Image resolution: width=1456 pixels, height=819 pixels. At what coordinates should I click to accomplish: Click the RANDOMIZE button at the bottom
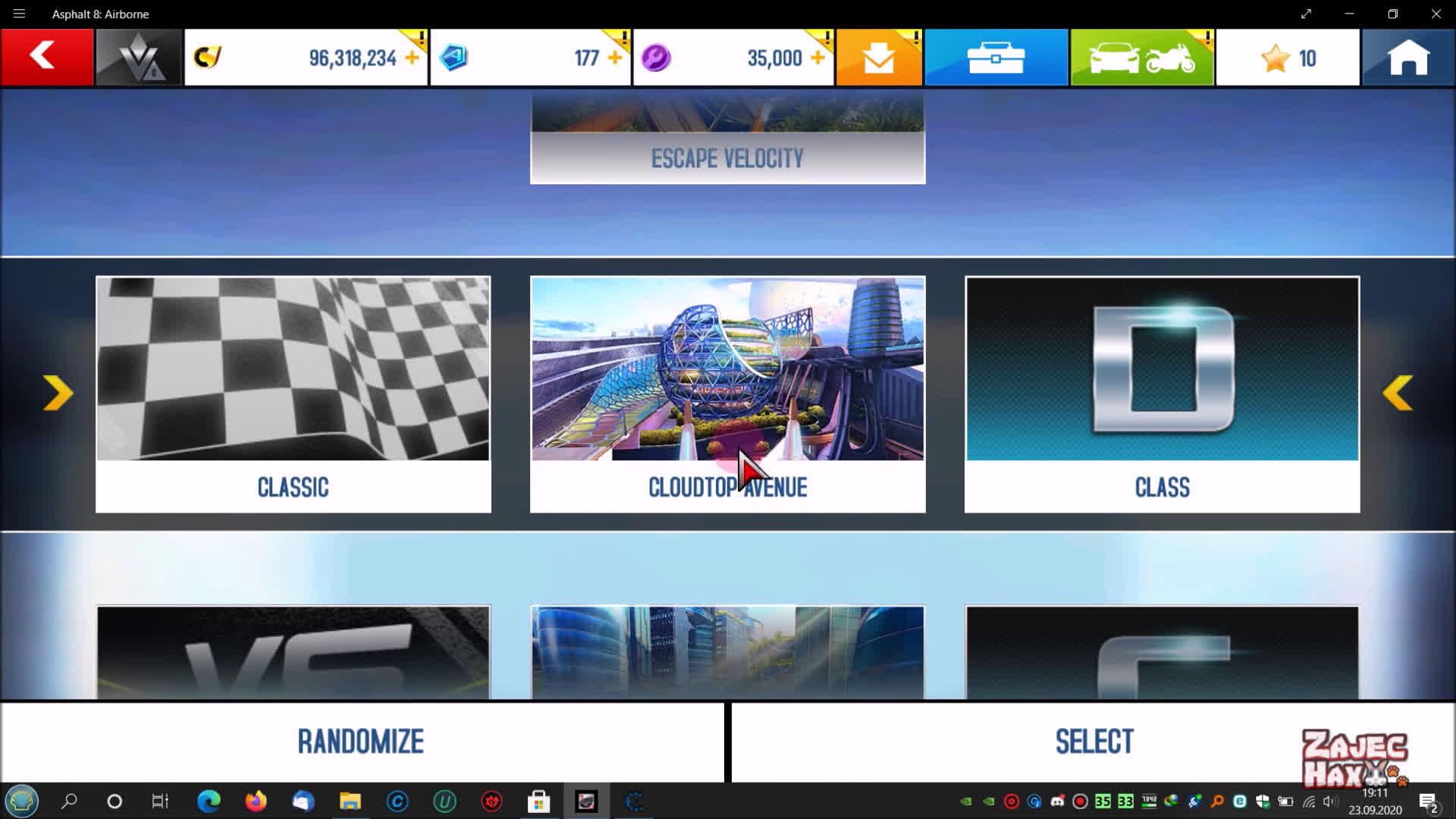click(360, 741)
